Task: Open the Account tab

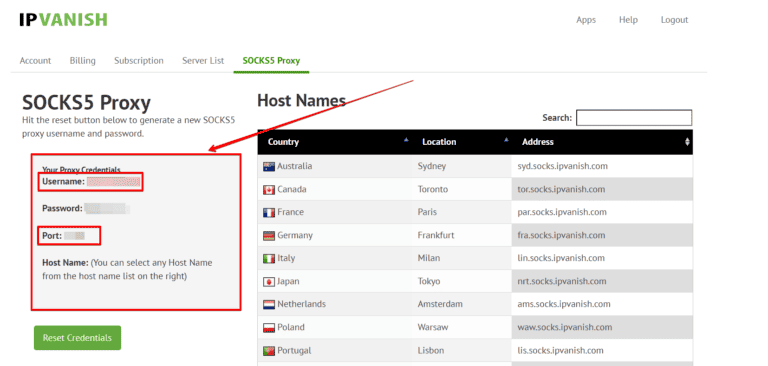Action: click(x=35, y=61)
